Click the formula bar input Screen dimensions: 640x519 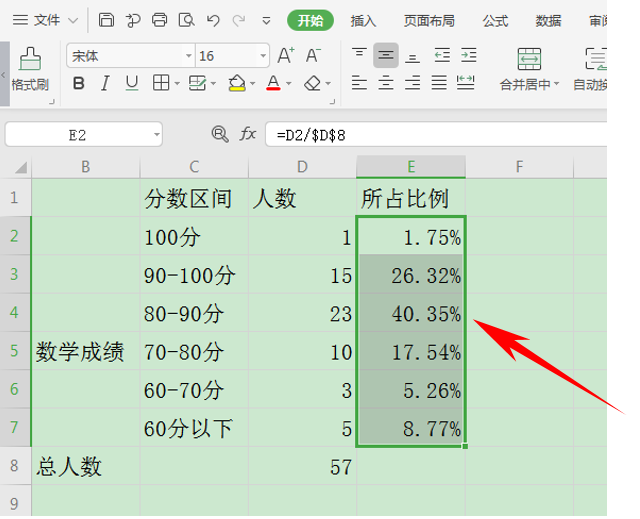[x=436, y=134]
